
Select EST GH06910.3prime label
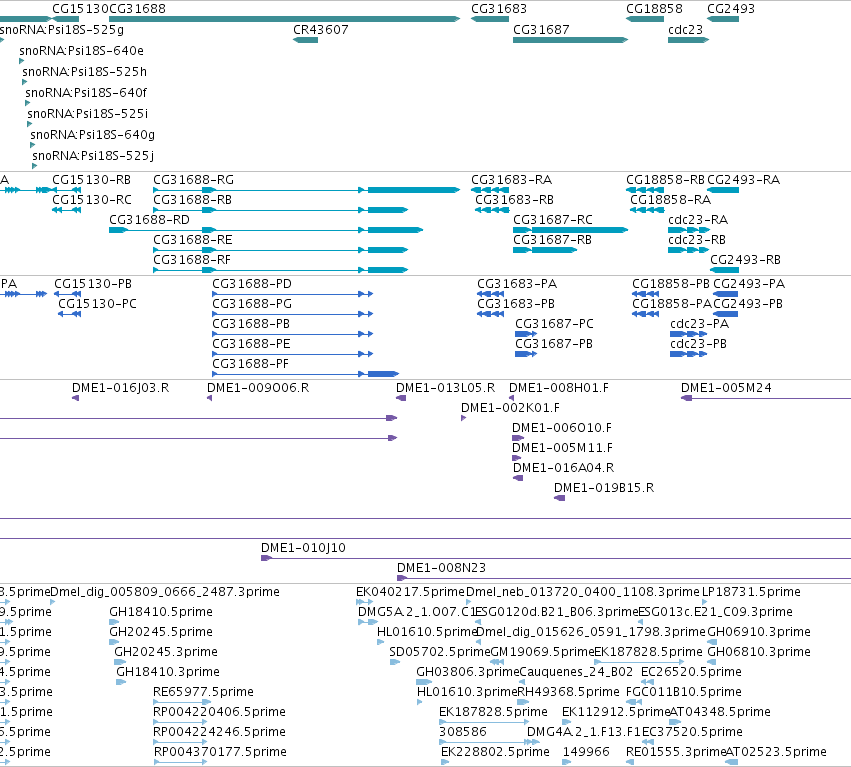click(759, 632)
